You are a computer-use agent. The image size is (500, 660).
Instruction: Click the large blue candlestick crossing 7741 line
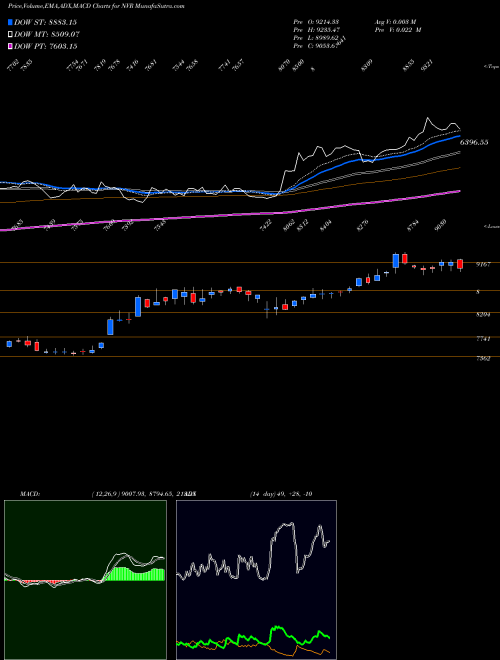[110, 327]
